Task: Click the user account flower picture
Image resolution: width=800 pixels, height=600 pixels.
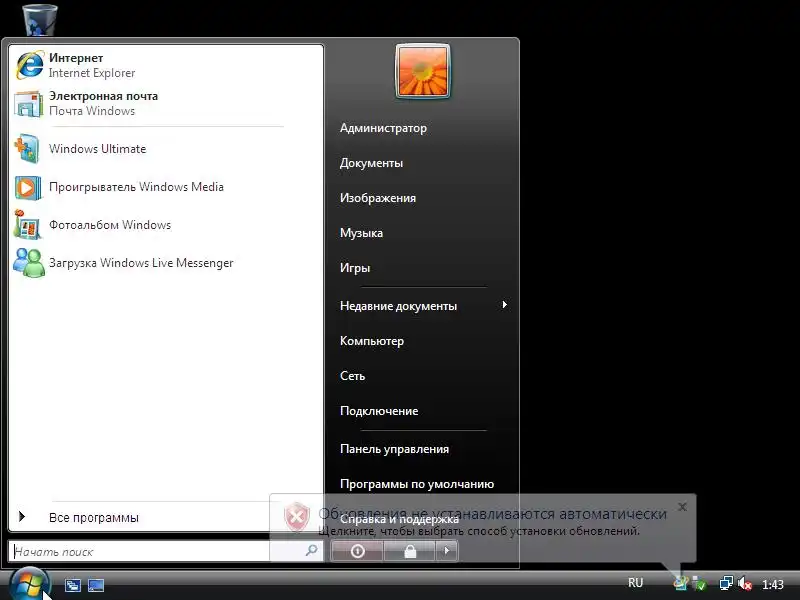Action: tap(423, 71)
